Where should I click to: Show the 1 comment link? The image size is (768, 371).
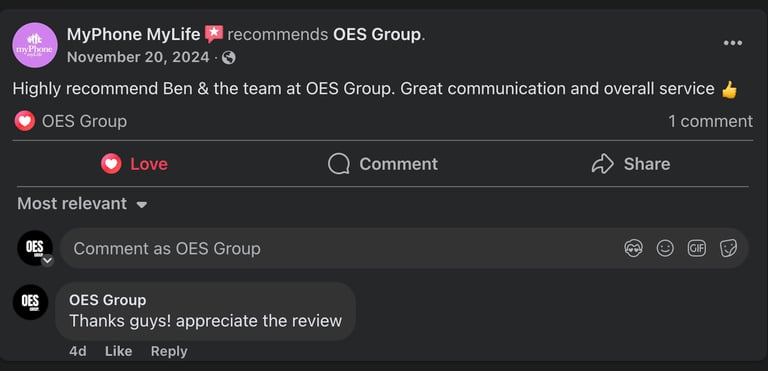click(x=710, y=122)
